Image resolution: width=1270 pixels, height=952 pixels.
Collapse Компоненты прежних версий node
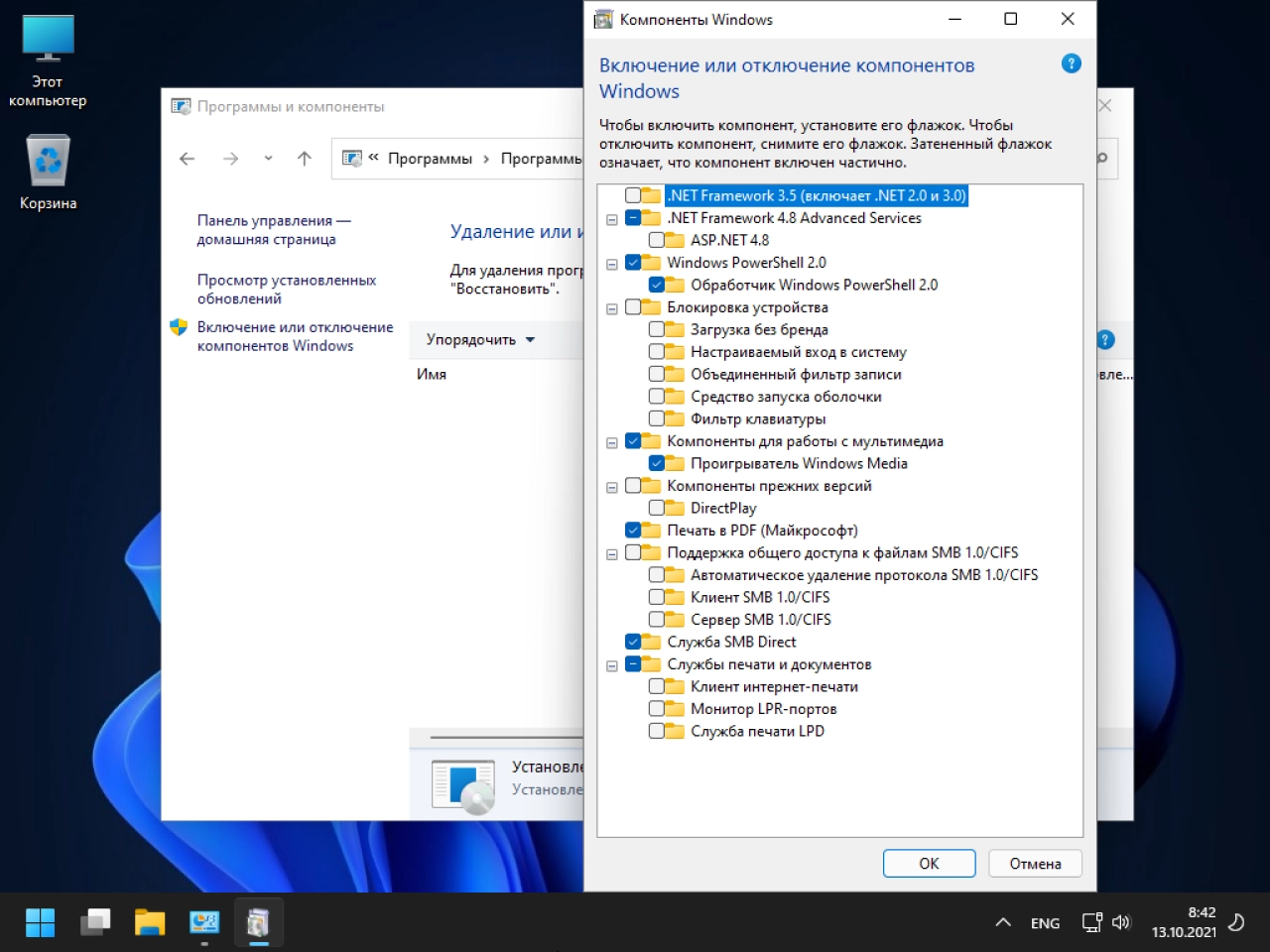612,487
